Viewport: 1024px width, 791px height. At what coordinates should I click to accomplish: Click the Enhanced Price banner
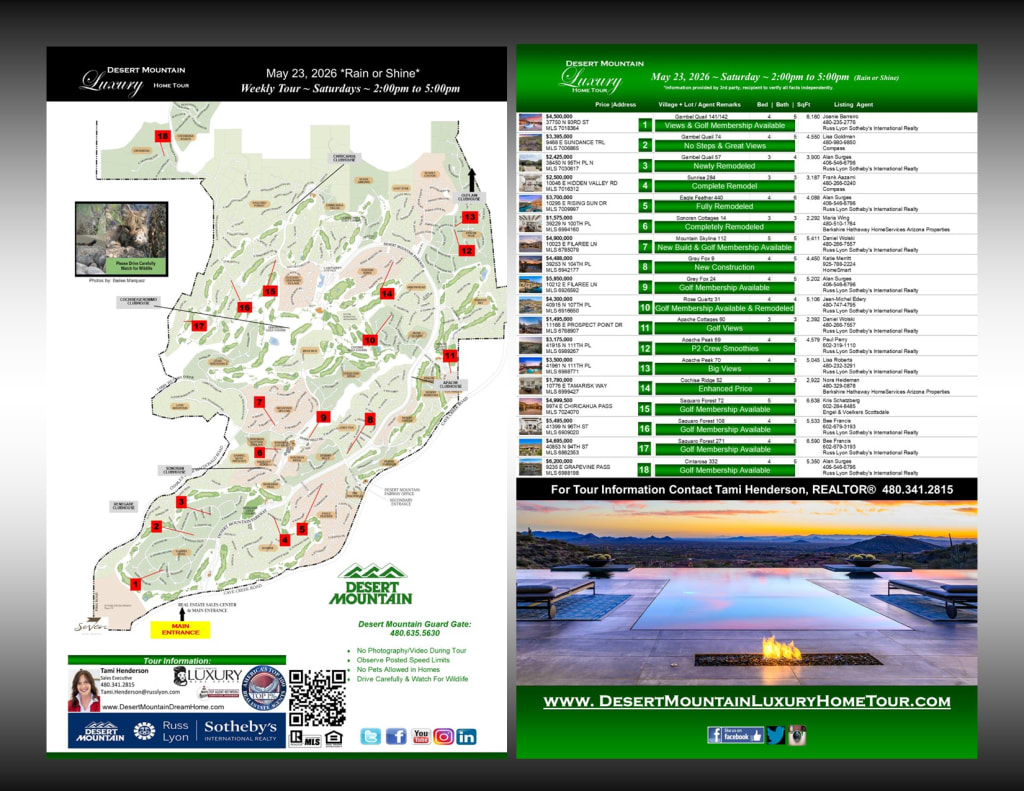724,389
